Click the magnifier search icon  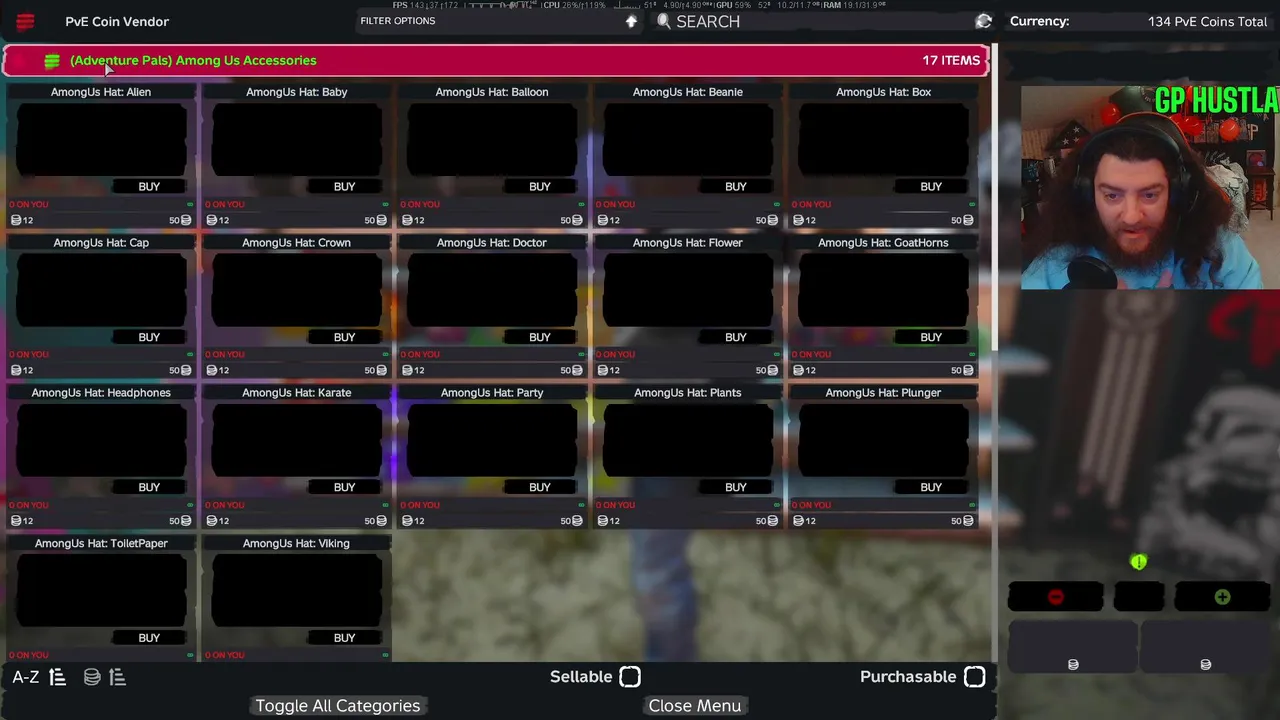point(663,21)
